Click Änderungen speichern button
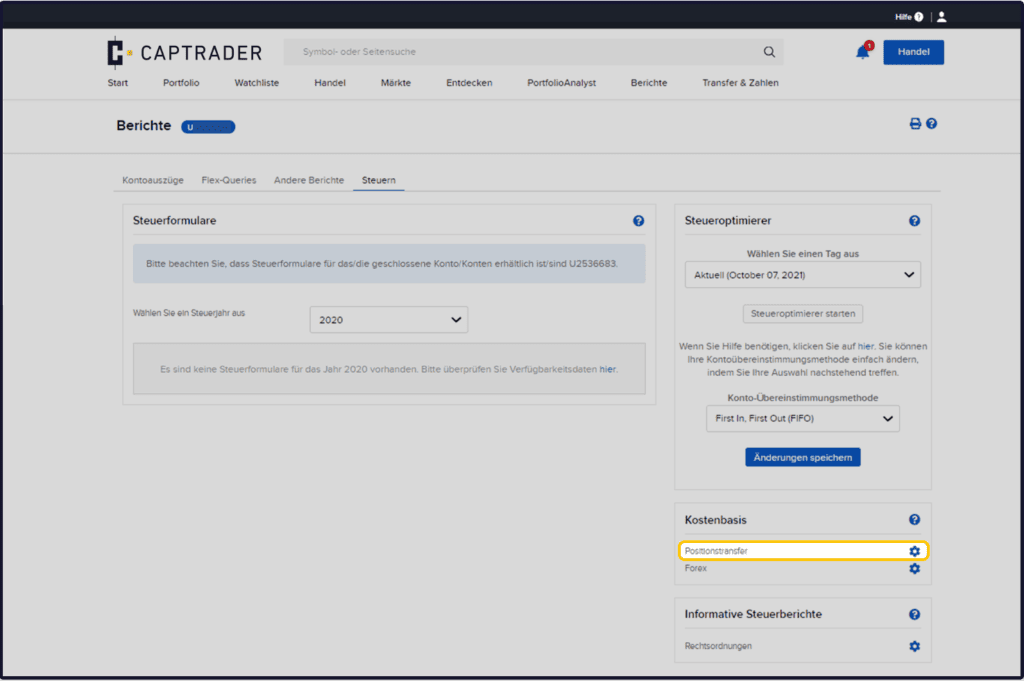1024x681 pixels. pos(803,457)
